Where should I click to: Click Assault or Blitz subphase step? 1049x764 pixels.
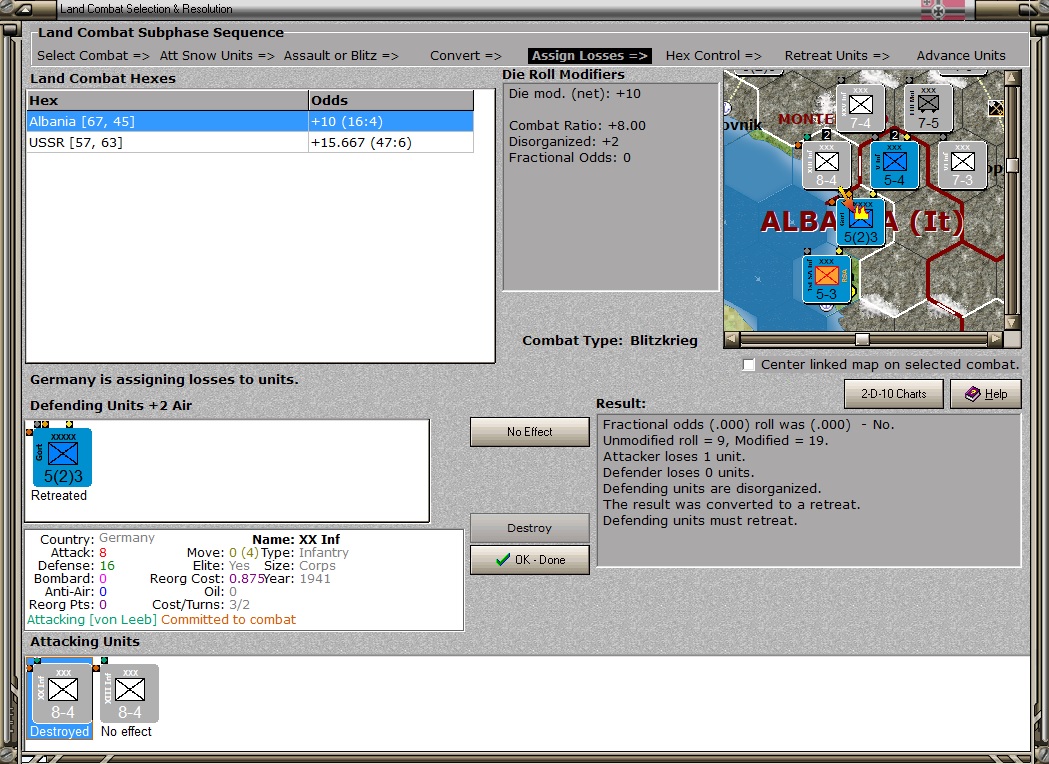(341, 56)
